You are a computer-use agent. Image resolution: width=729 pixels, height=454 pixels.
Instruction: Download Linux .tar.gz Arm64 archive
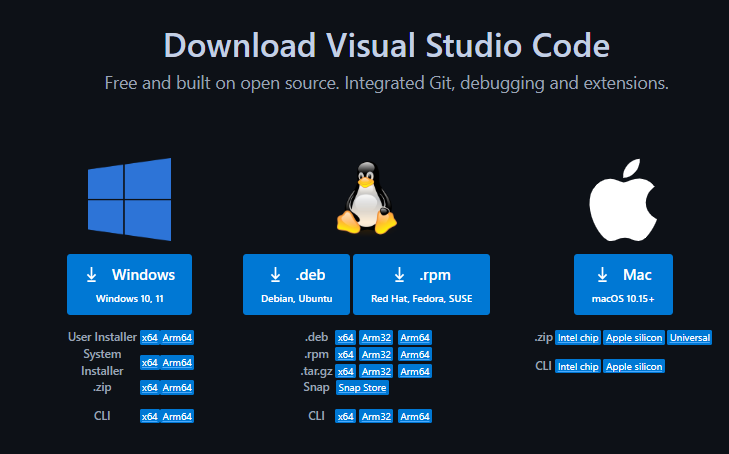(x=415, y=371)
